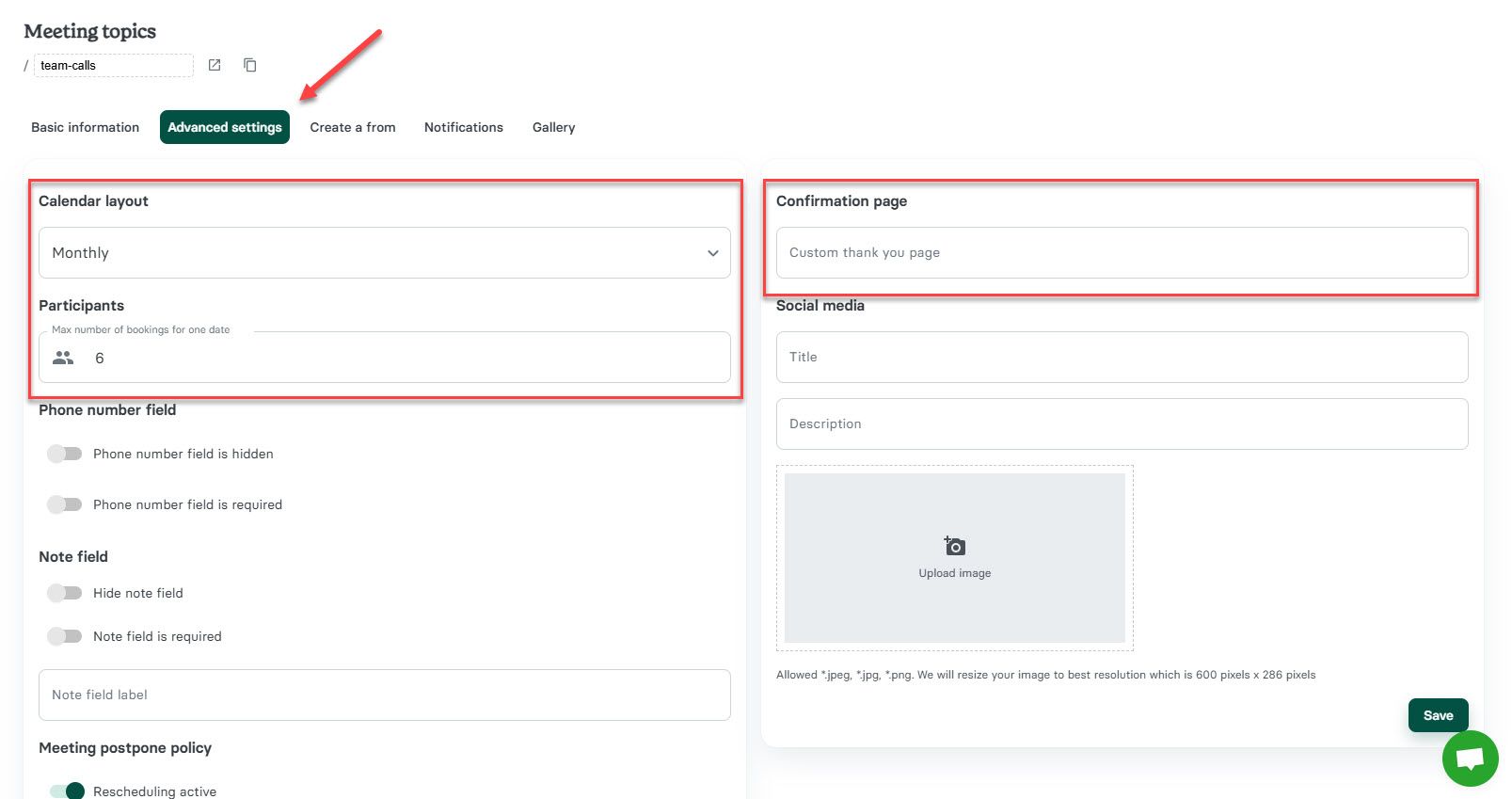The height and width of the screenshot is (799, 1512).
Task: Click the calendar layout chevron arrow
Action: pos(712,253)
